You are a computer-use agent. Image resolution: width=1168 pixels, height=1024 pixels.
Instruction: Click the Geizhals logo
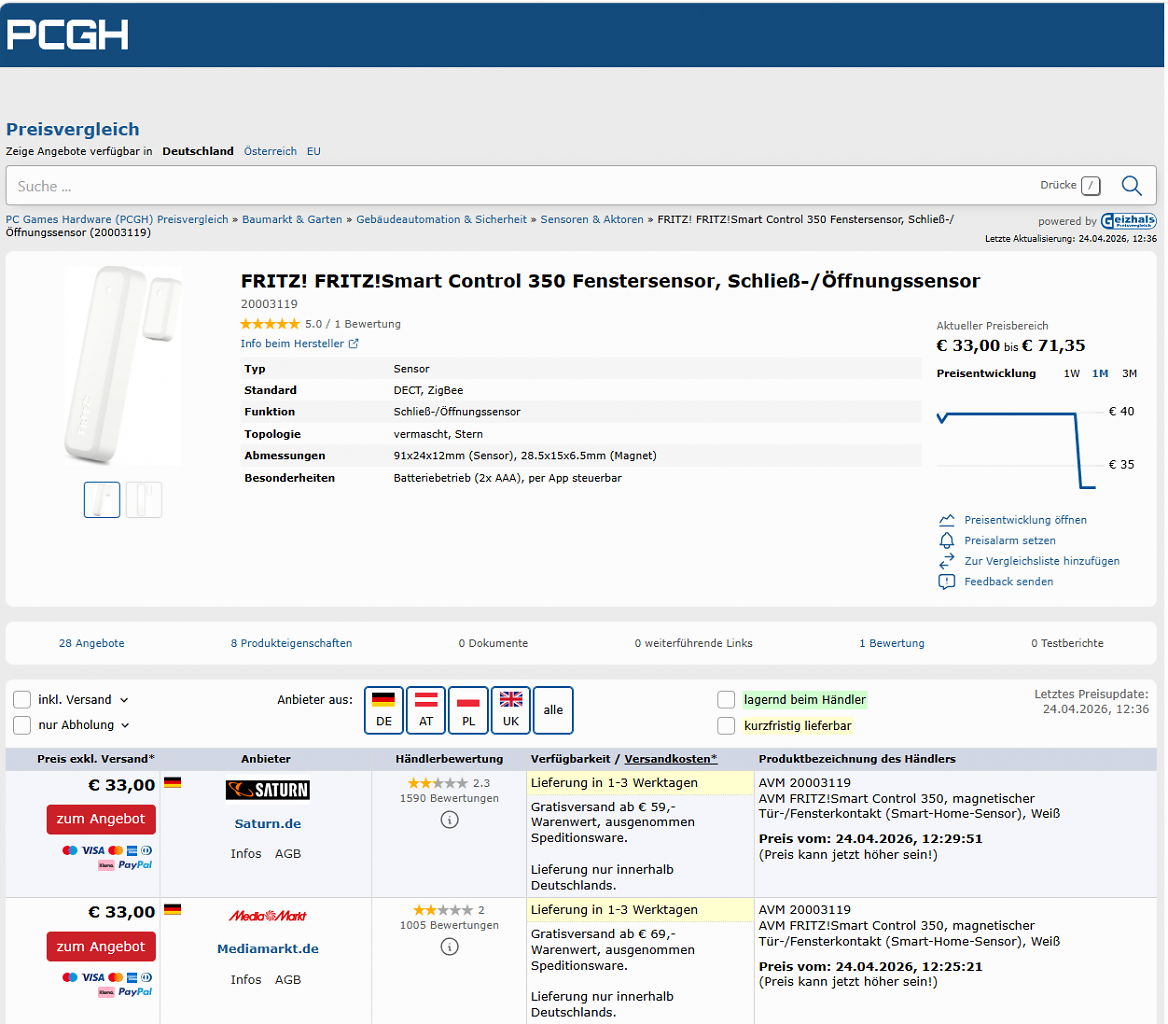pos(1128,220)
